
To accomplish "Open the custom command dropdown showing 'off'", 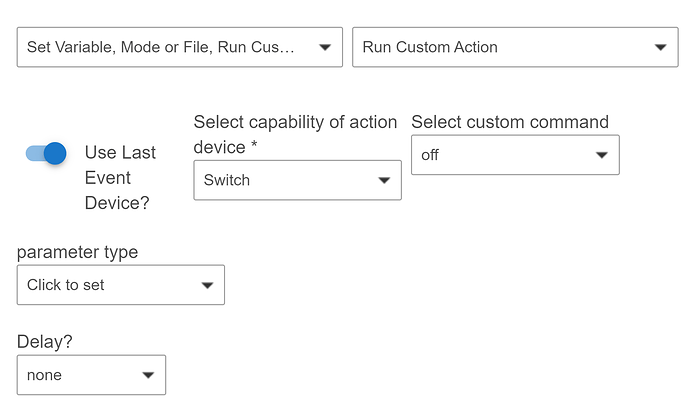I will (515, 155).
